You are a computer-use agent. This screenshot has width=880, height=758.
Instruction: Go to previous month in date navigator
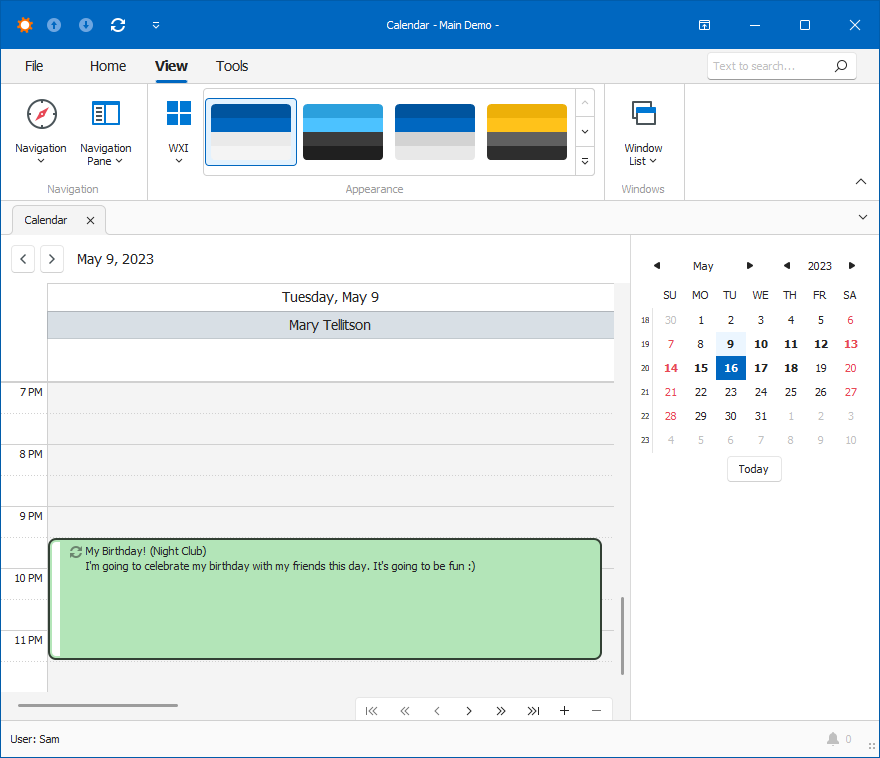(x=657, y=265)
